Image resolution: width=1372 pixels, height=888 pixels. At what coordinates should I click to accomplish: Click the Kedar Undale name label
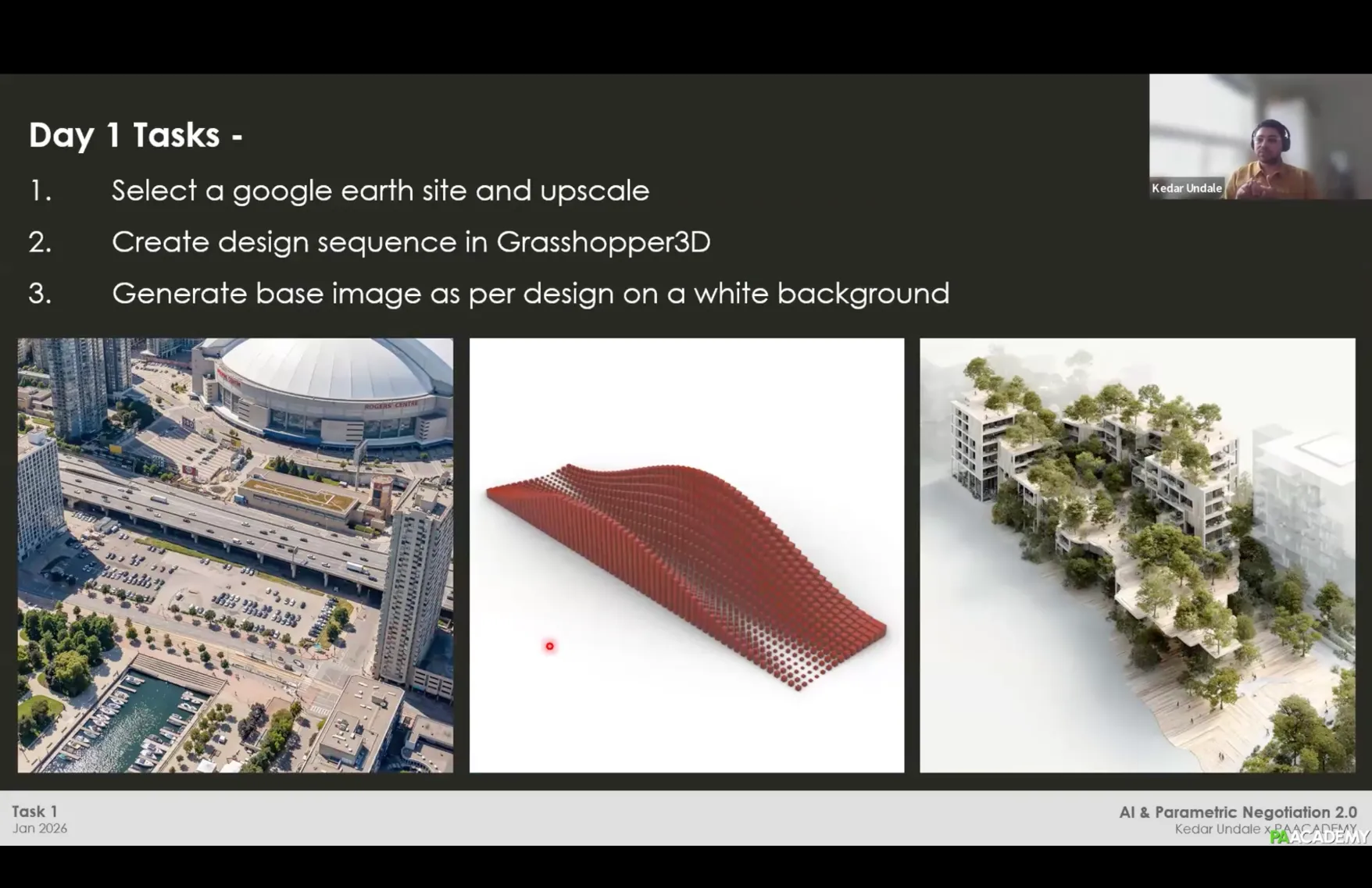click(1186, 188)
